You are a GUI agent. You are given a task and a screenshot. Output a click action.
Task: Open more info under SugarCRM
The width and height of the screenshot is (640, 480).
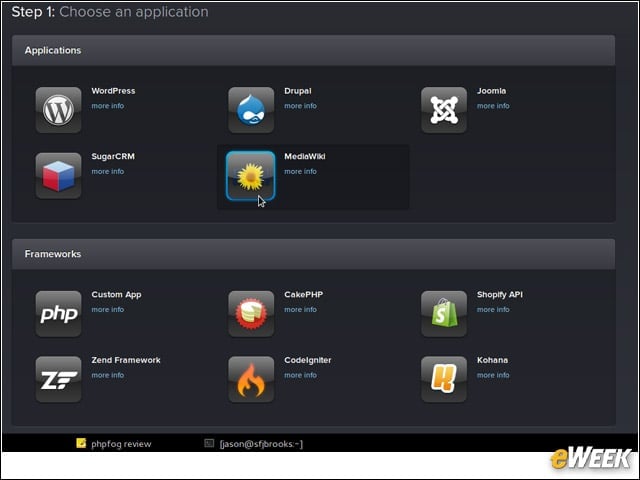click(108, 171)
